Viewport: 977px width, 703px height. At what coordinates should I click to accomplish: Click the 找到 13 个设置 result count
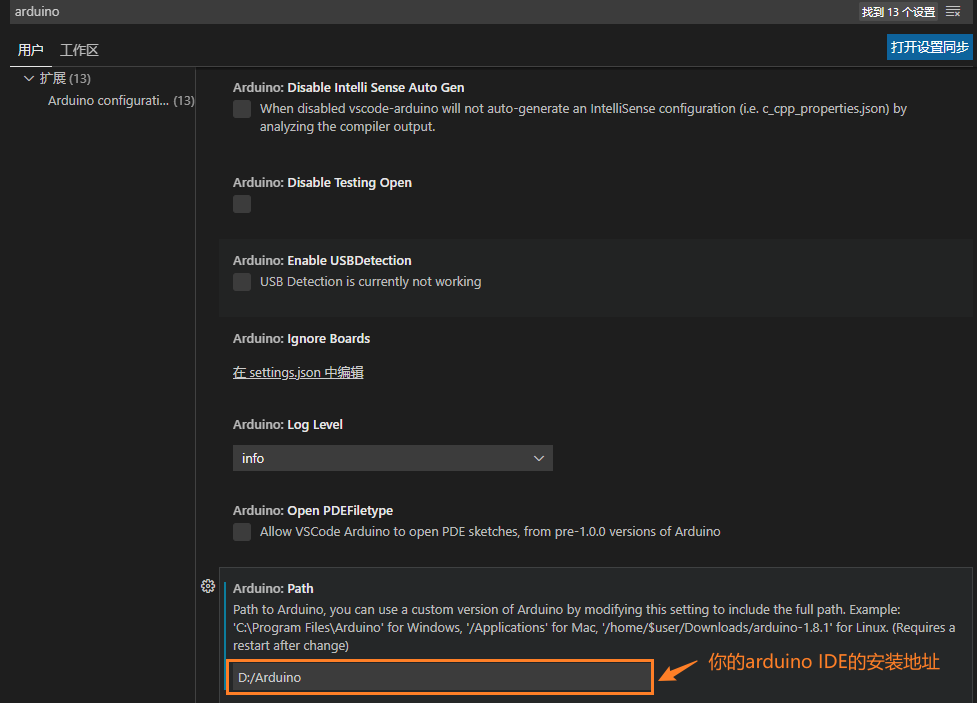click(x=898, y=12)
